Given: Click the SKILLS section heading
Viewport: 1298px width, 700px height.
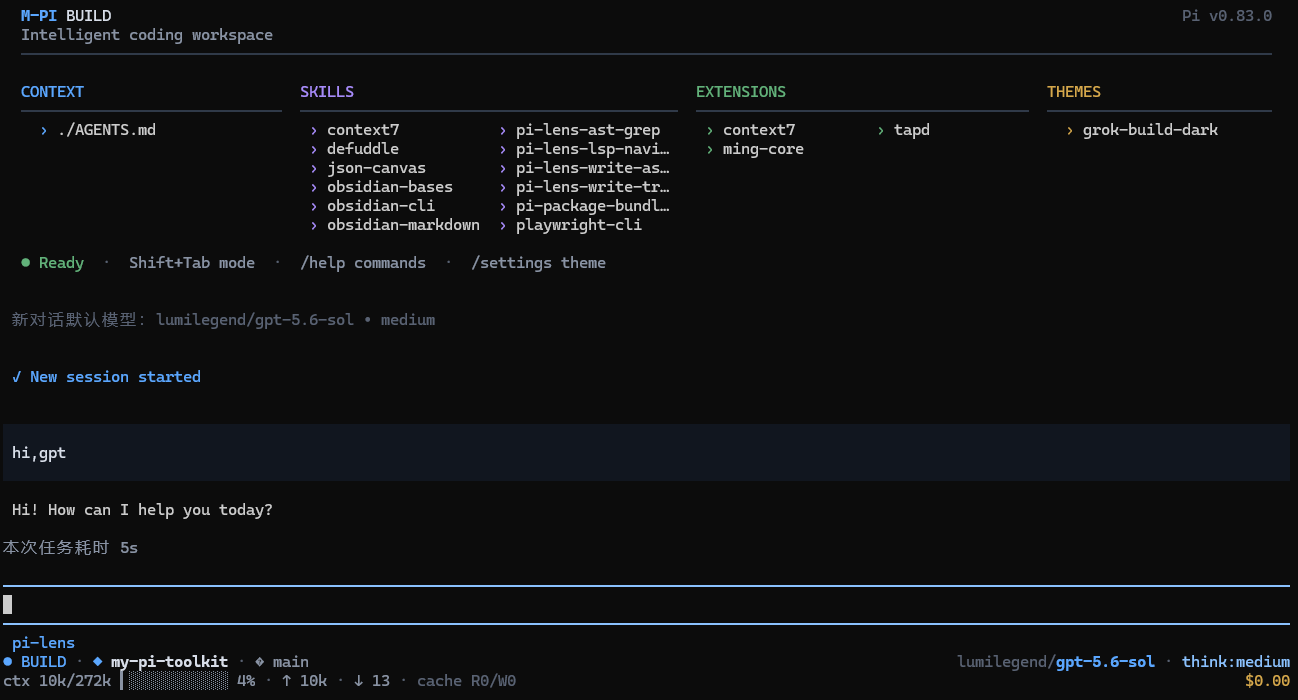Looking at the screenshot, I should (x=327, y=92).
